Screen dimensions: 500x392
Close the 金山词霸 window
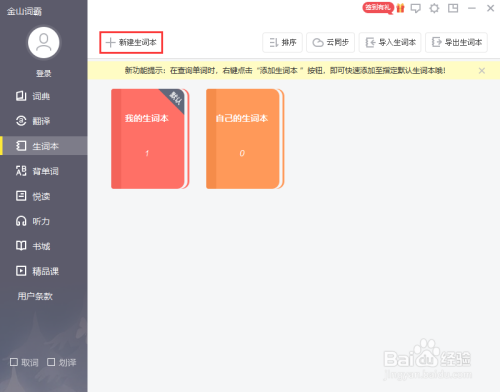coord(490,8)
